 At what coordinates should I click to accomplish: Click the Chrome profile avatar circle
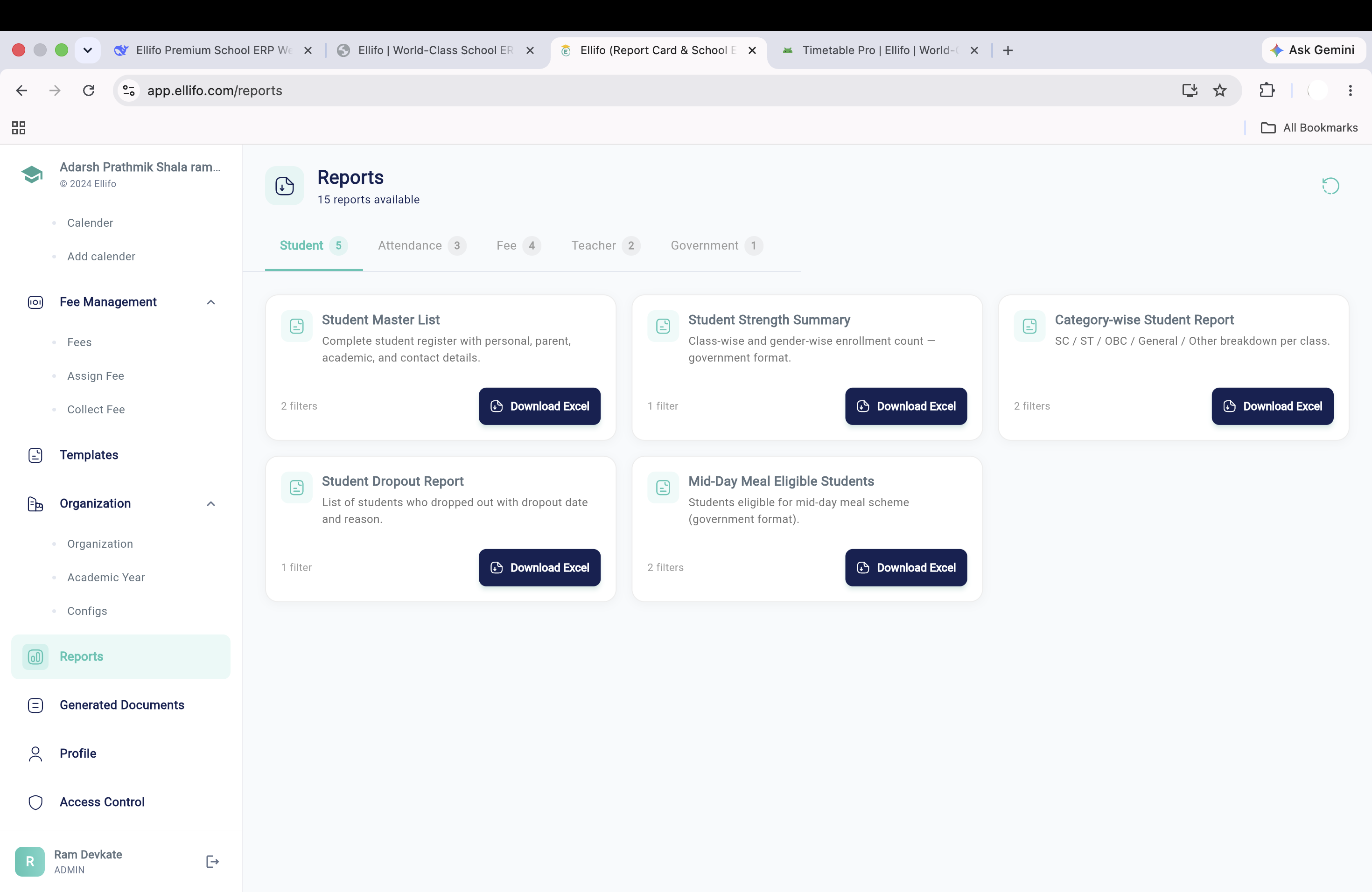pyautogui.click(x=1318, y=91)
